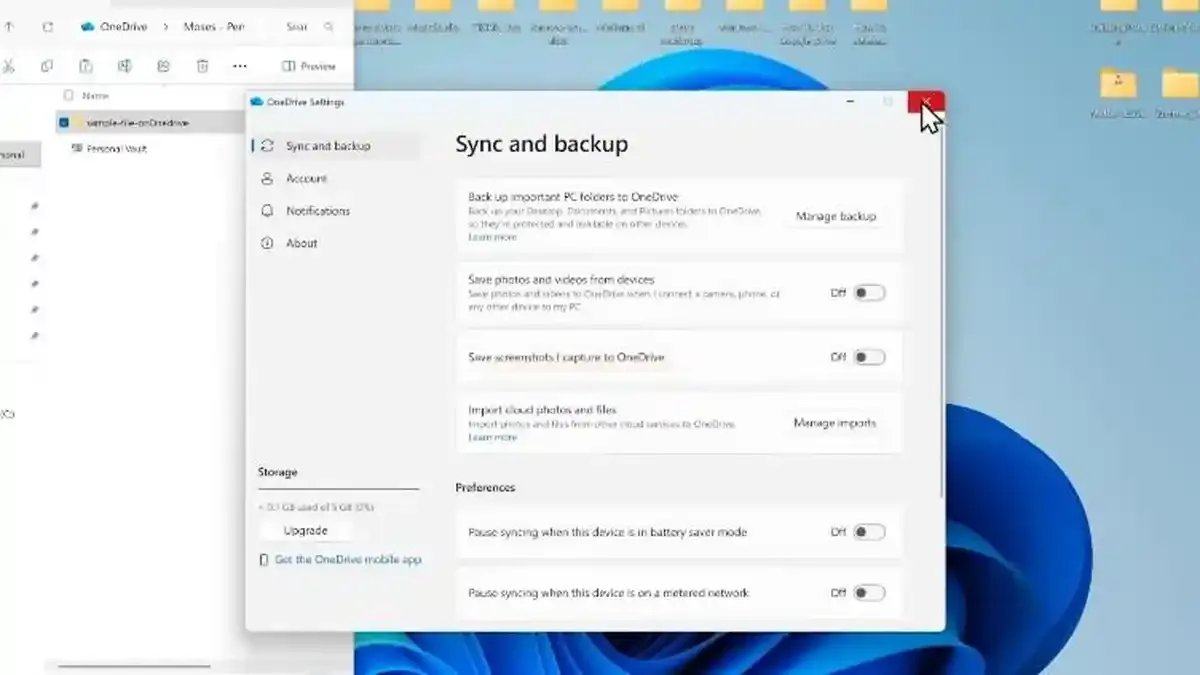Select the Personal Vault item
This screenshot has width=1200, height=675.
[x=116, y=148]
